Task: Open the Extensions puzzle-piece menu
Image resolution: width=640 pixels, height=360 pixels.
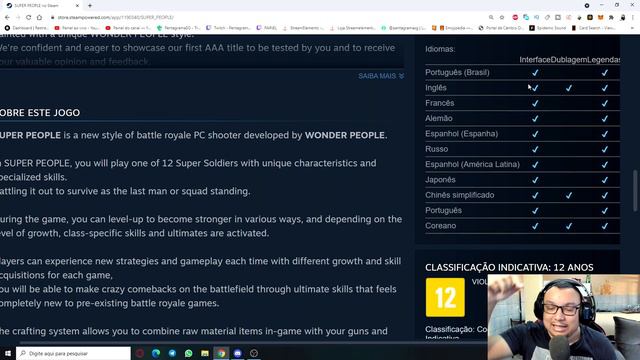Action: 611,18
